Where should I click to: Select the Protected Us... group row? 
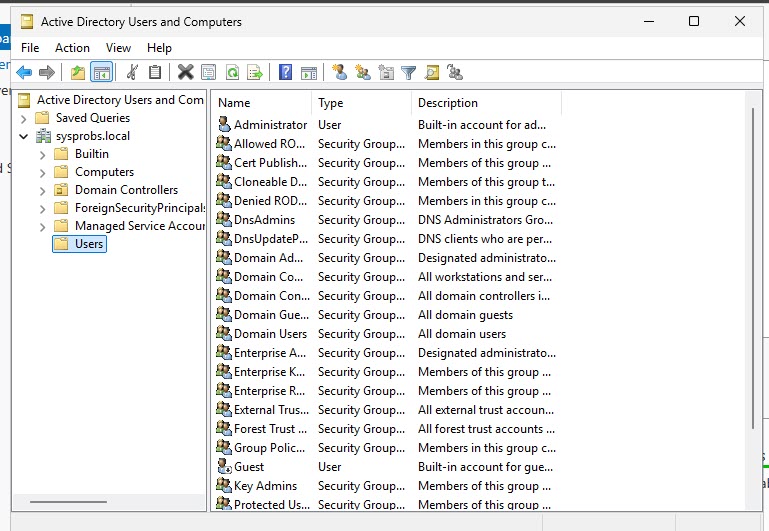386,505
